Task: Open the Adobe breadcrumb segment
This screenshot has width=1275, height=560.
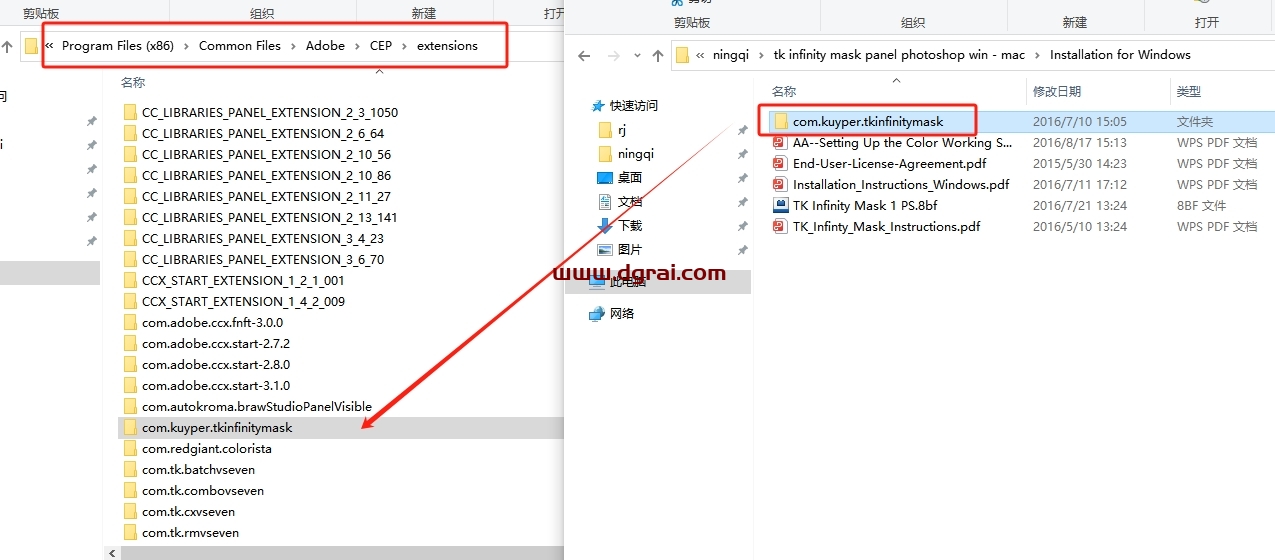Action: [x=325, y=46]
